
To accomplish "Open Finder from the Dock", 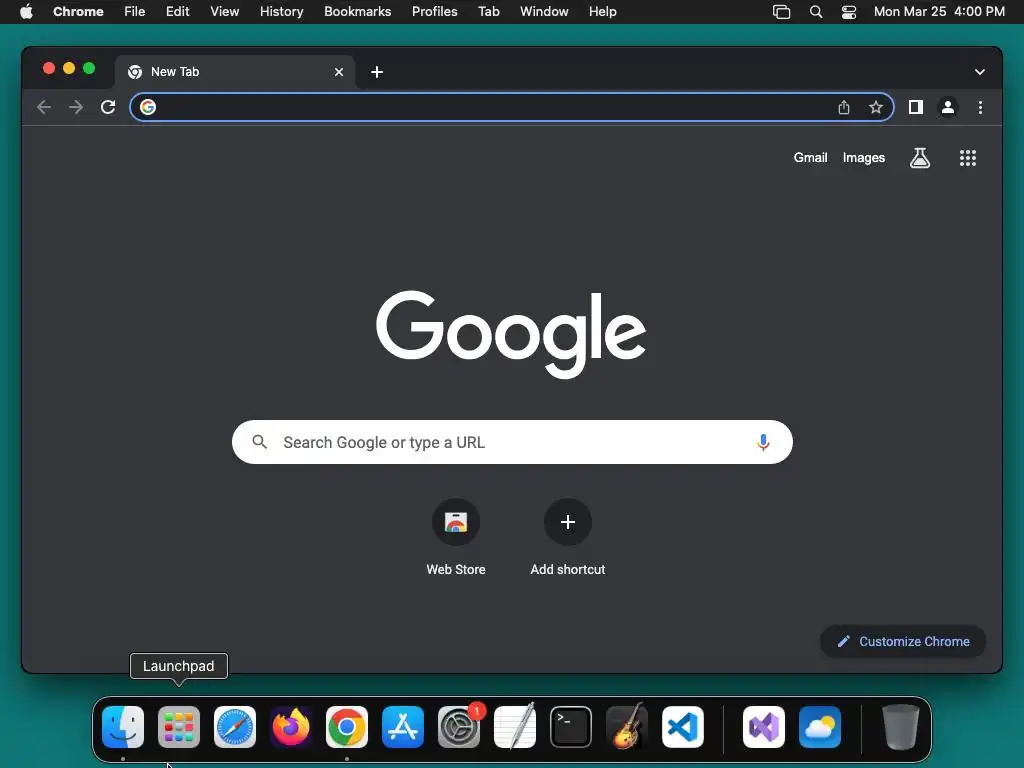I will pos(123,727).
